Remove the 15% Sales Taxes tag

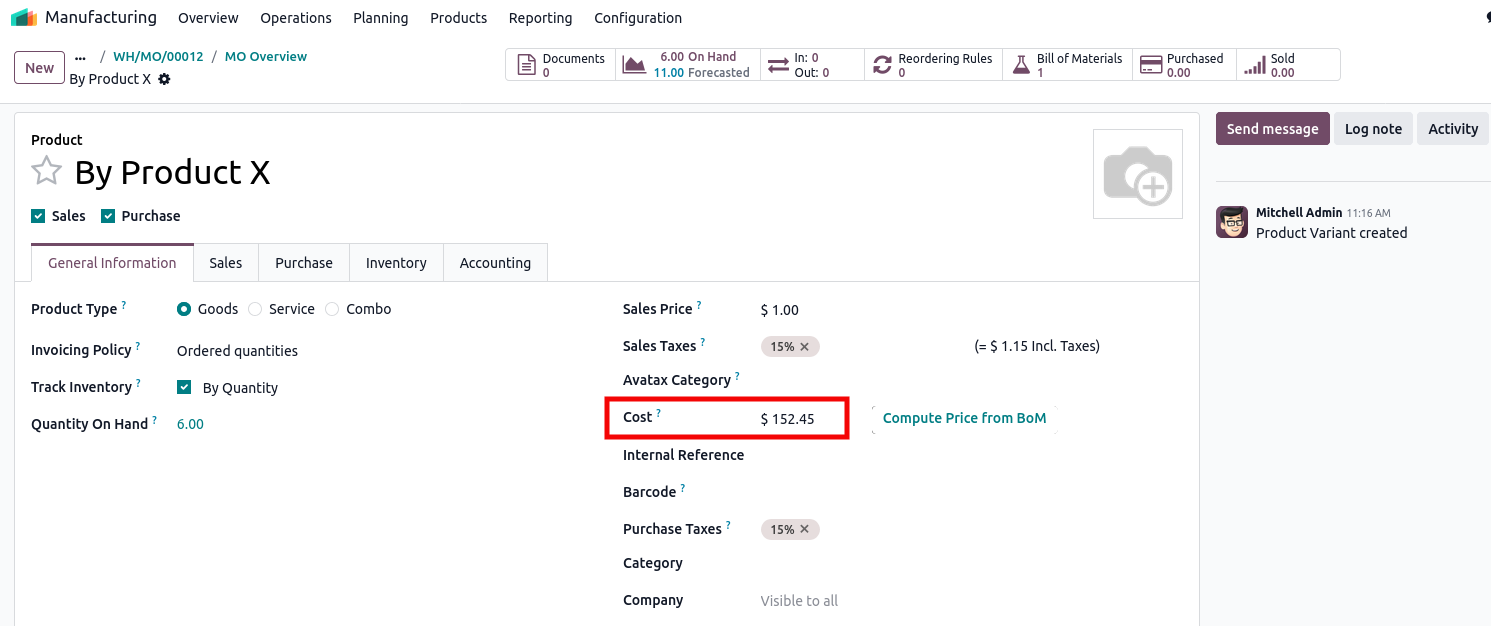[805, 347]
